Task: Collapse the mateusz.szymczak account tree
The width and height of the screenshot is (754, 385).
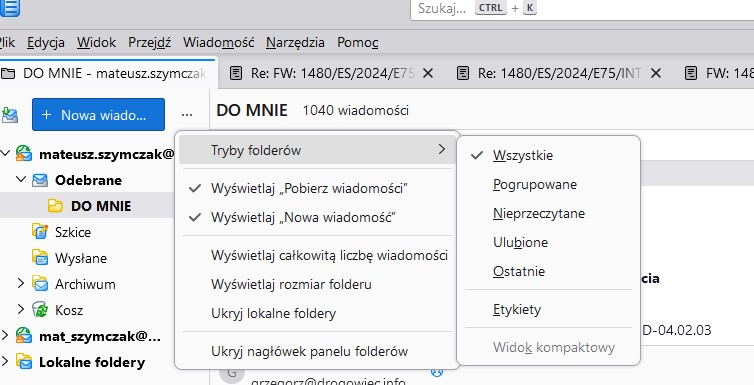Action: click(x=5, y=154)
